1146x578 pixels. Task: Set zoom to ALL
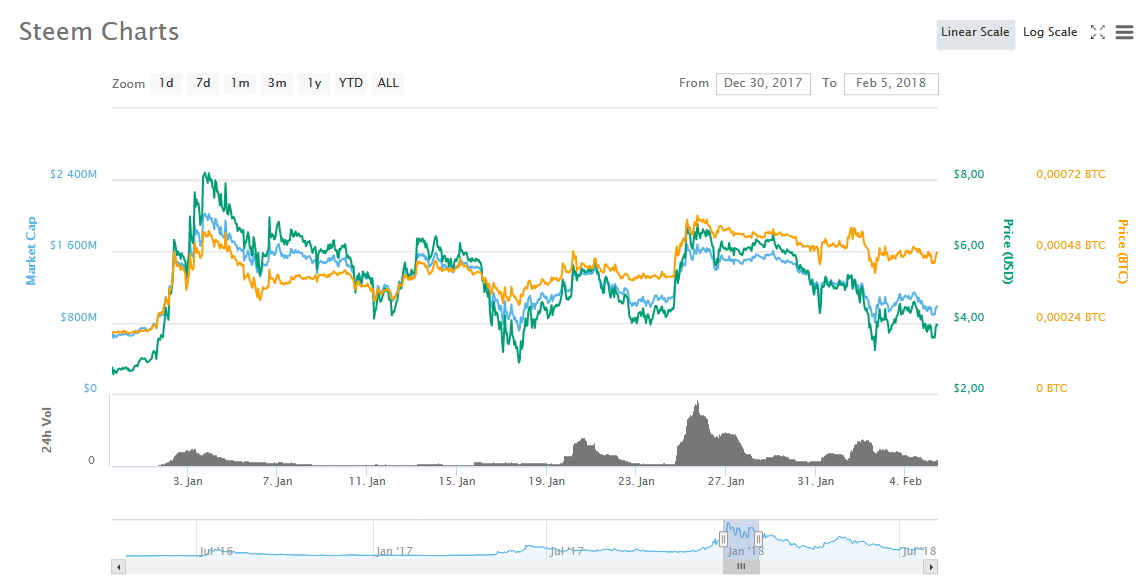(388, 83)
